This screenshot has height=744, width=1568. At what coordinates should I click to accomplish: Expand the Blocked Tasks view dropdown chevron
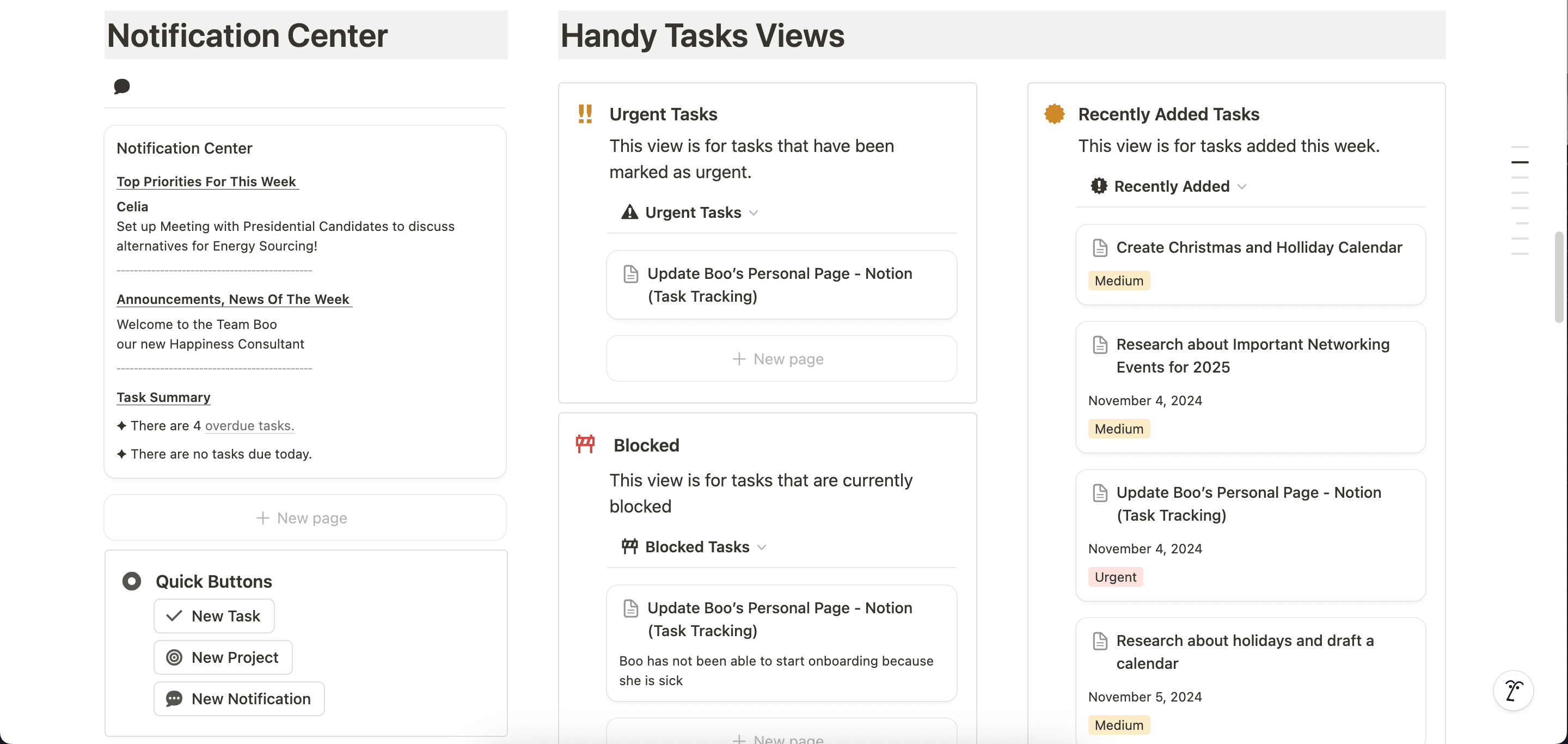(x=762, y=547)
